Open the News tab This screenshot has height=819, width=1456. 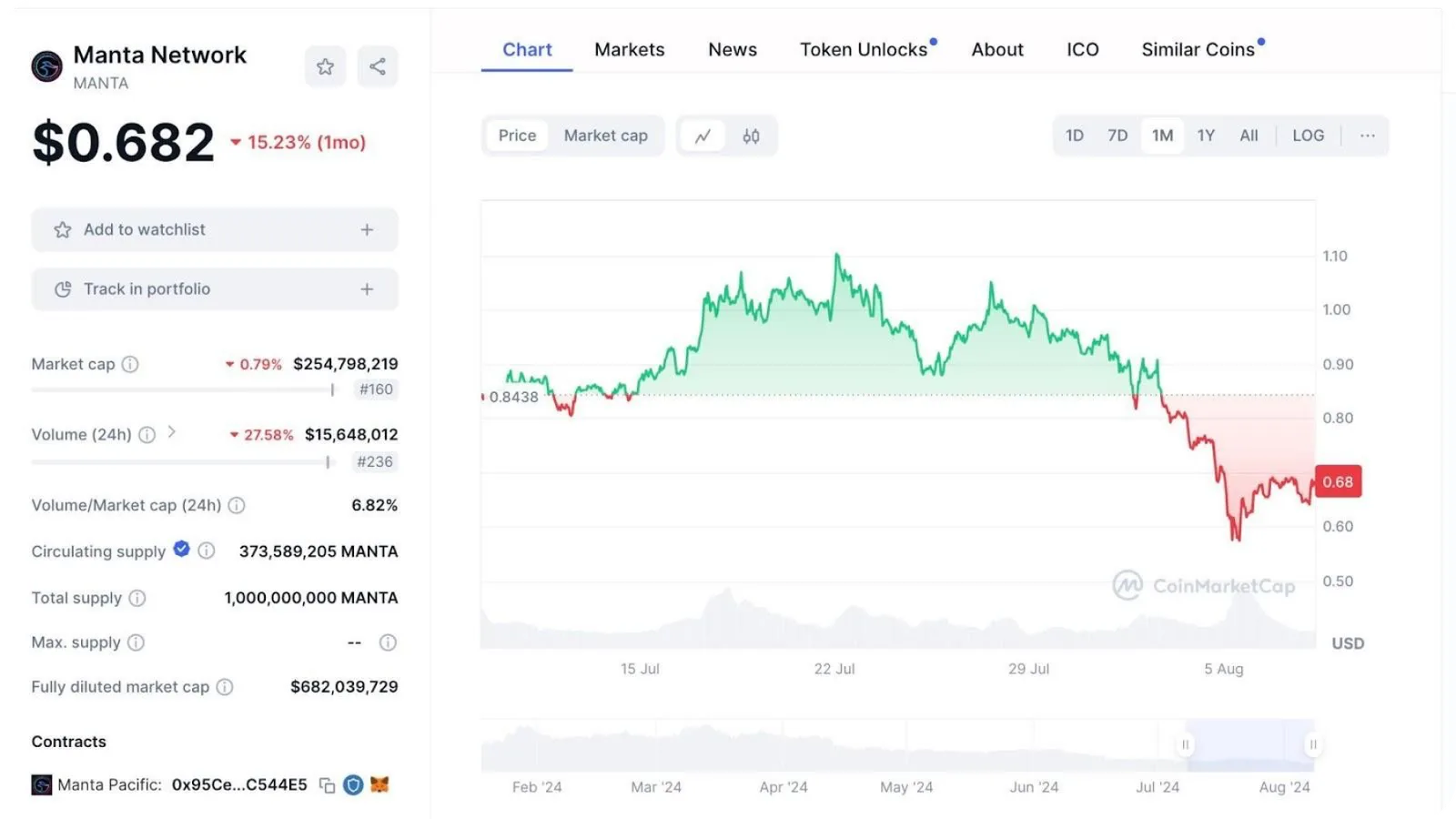[x=733, y=50]
